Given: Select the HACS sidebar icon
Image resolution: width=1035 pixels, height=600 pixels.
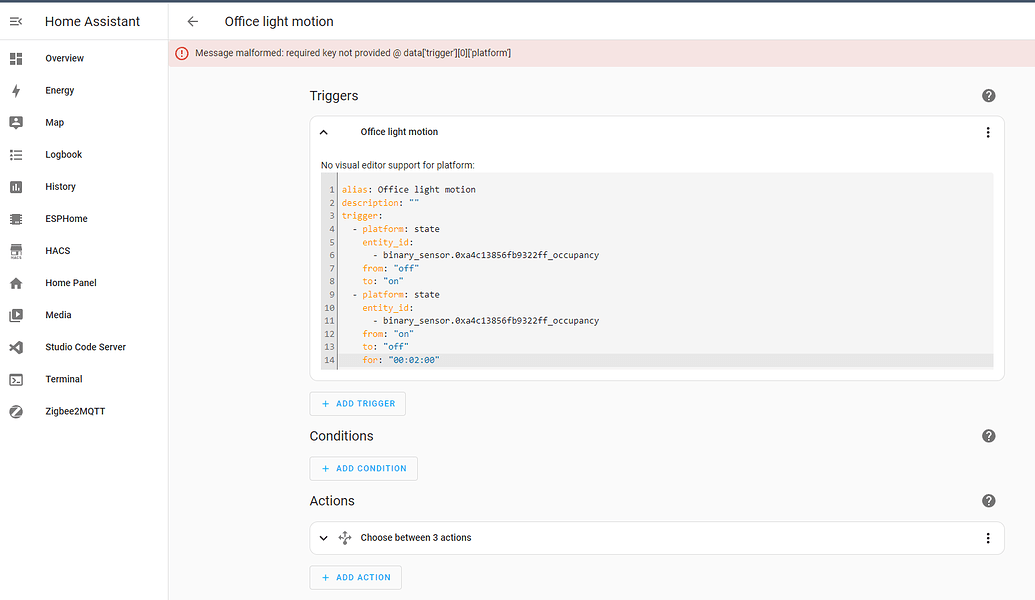Looking at the screenshot, I should (16, 250).
